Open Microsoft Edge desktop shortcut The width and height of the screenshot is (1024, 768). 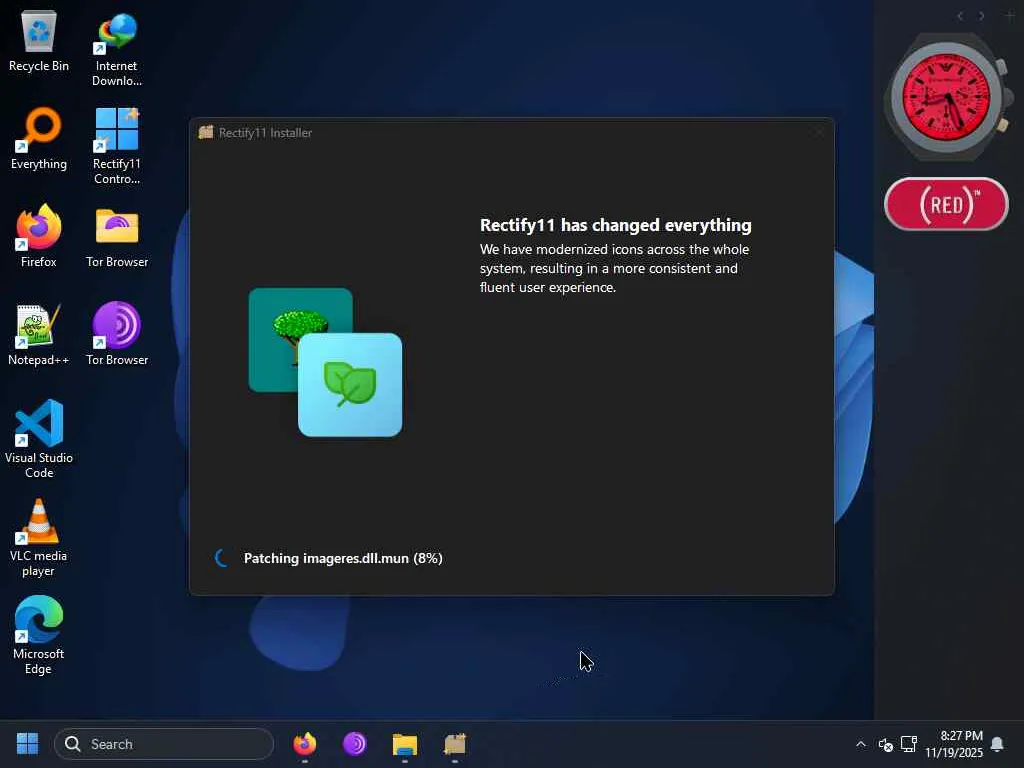point(39,635)
